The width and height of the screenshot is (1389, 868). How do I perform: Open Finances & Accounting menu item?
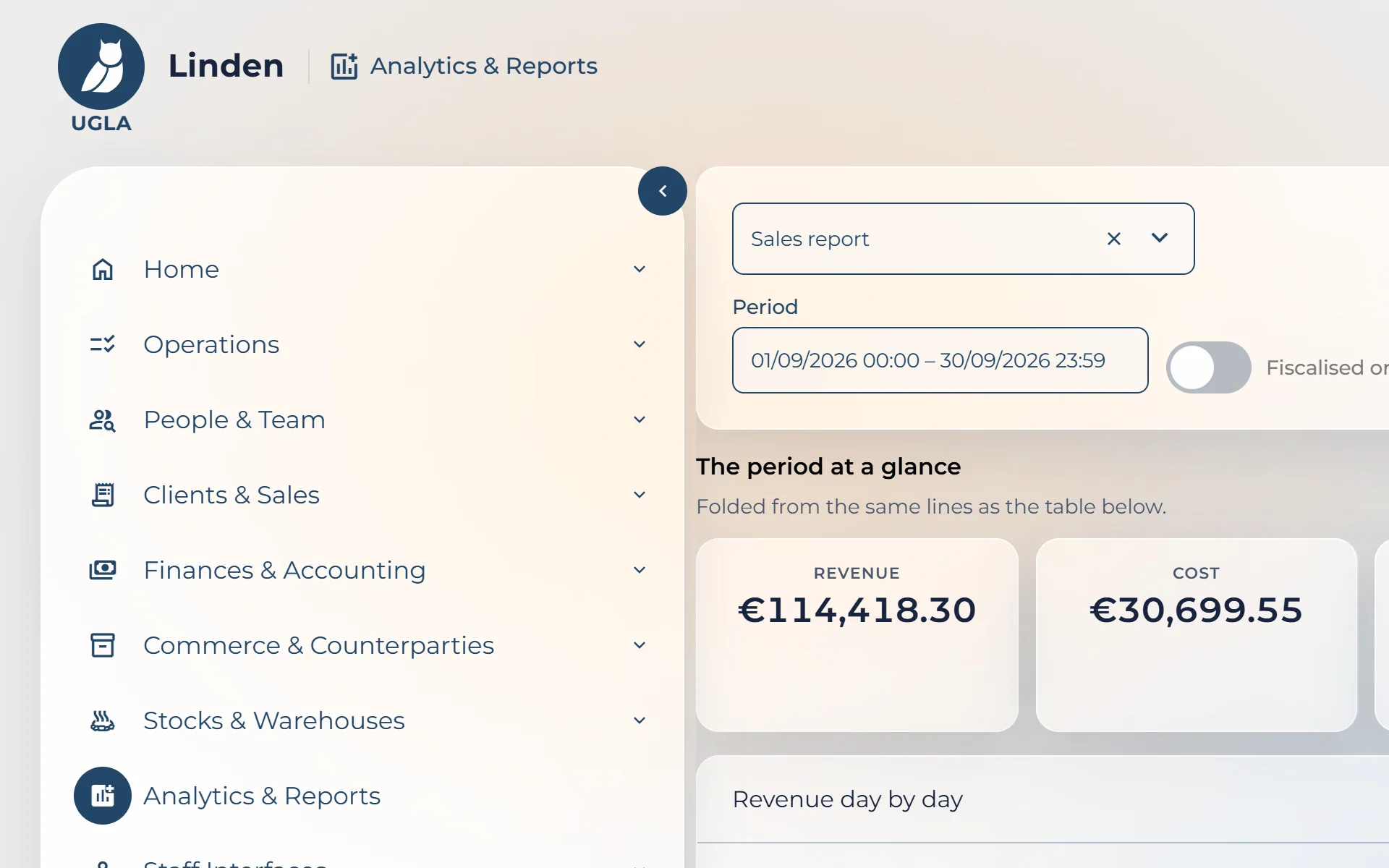pyautogui.click(x=362, y=570)
